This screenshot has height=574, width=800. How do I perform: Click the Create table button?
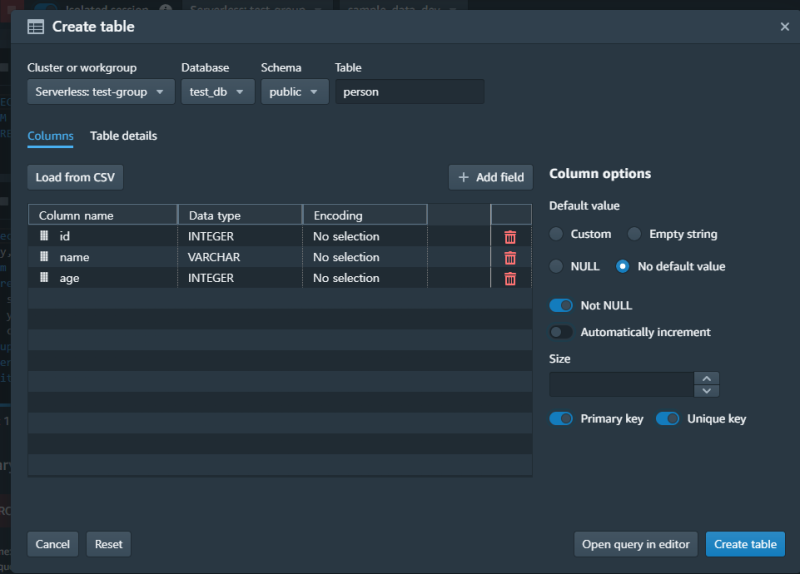click(x=745, y=544)
